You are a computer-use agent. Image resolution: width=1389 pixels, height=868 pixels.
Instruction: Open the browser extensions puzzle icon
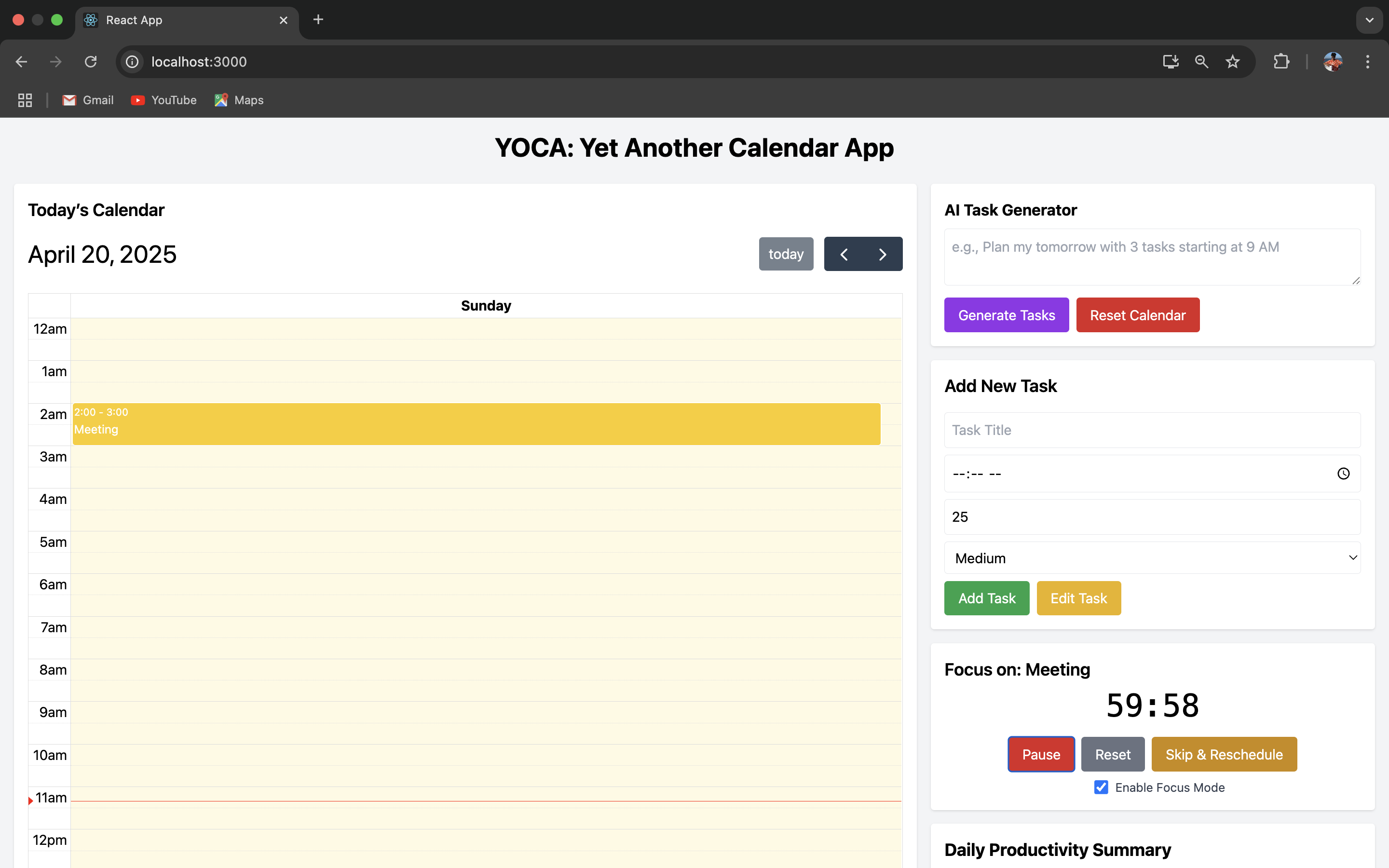pos(1281,61)
